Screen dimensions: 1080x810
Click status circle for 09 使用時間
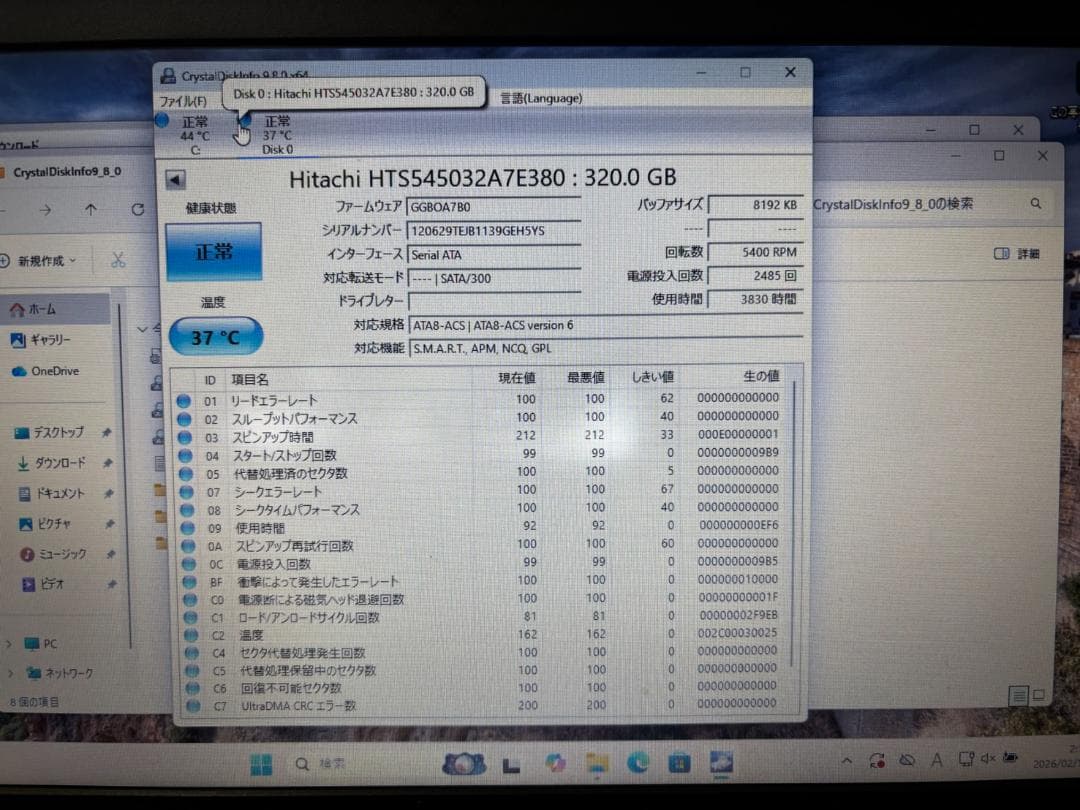188,528
